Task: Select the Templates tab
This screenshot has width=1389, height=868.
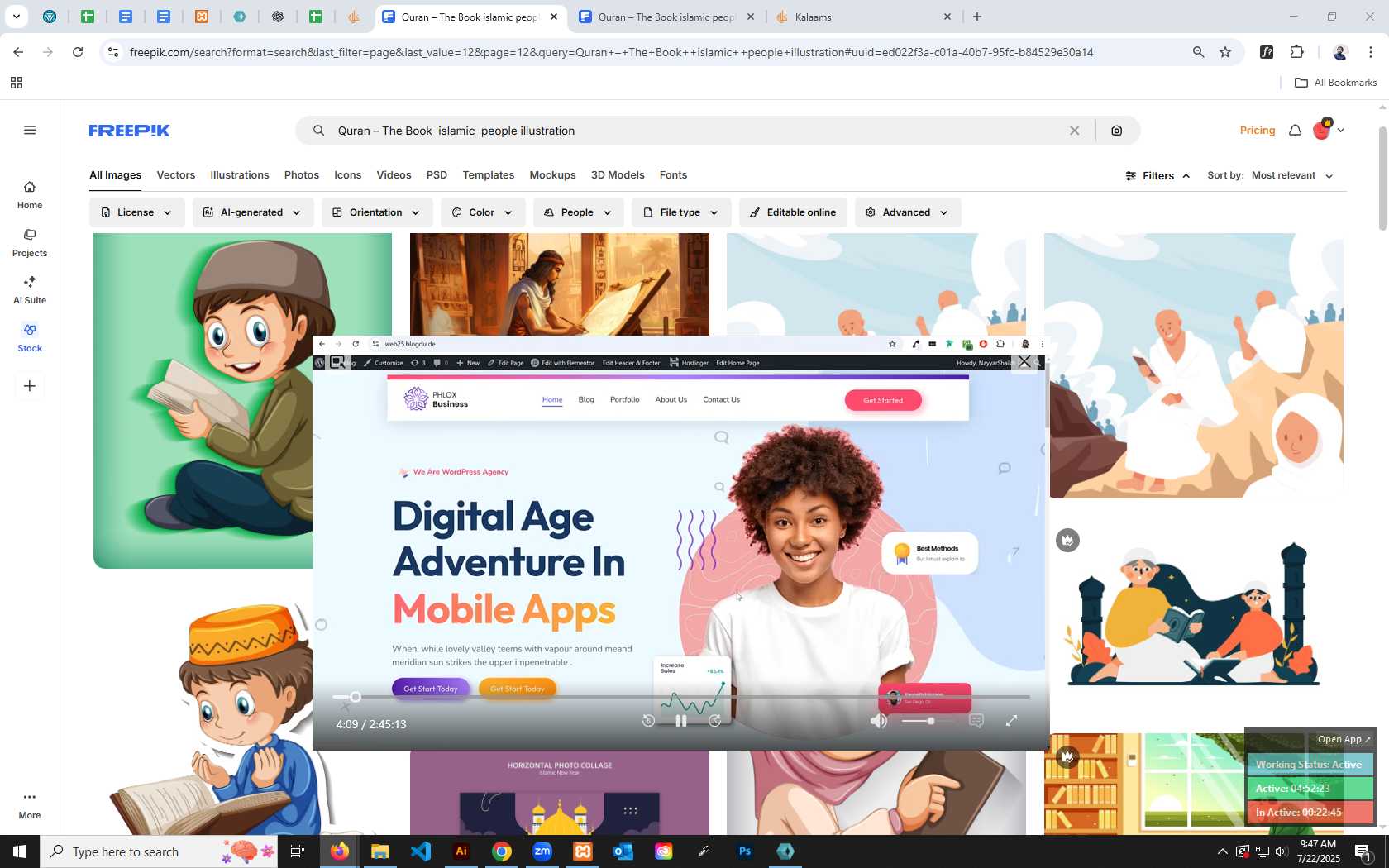Action: click(x=489, y=175)
